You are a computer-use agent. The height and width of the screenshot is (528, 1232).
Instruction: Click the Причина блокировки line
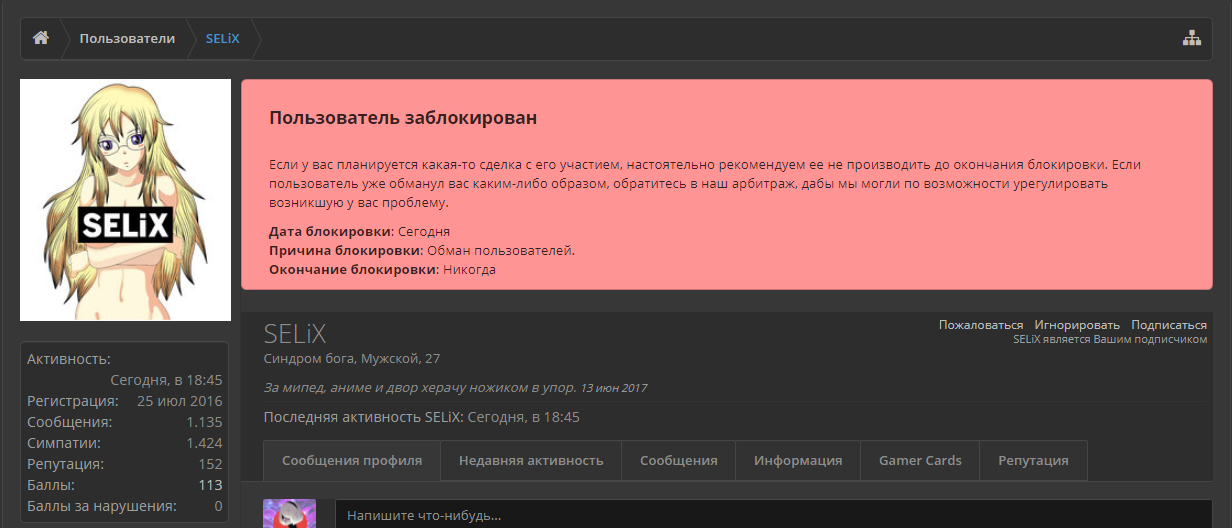pos(422,250)
